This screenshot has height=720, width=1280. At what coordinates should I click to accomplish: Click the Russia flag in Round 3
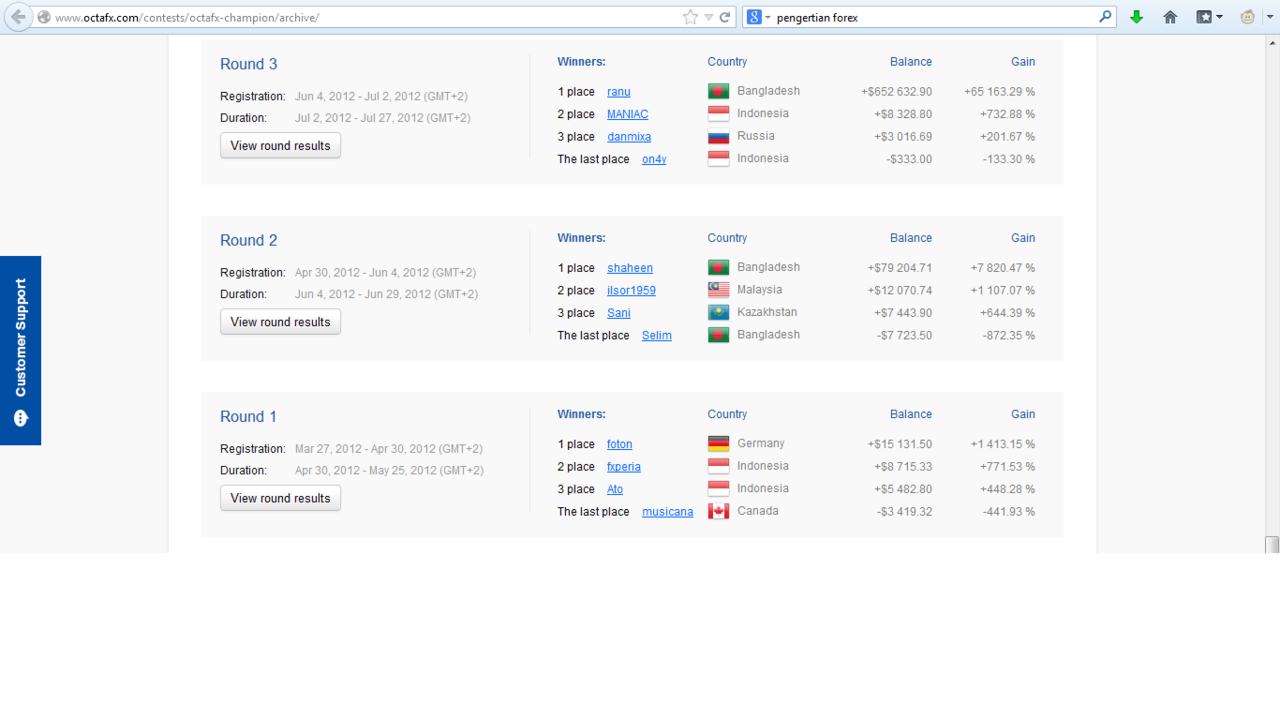click(x=718, y=136)
